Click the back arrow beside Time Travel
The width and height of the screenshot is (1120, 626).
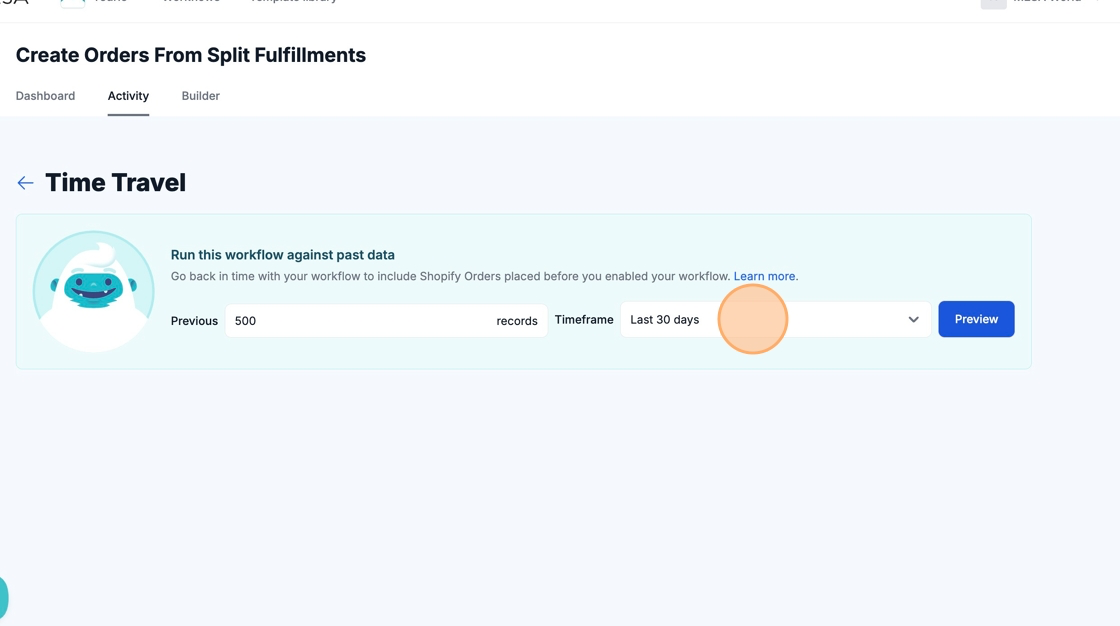[x=25, y=183]
